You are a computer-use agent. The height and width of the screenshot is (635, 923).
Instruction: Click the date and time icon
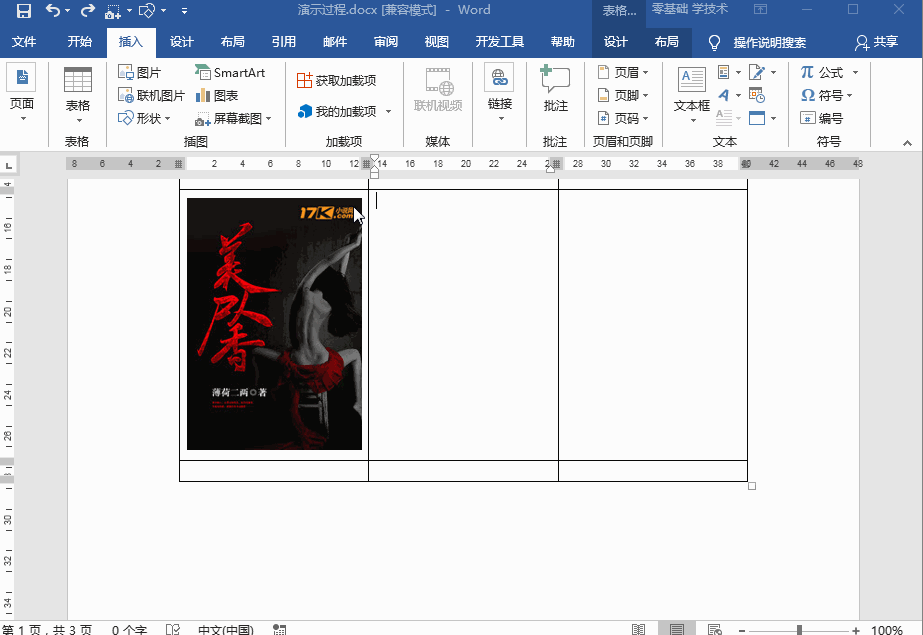point(757,95)
